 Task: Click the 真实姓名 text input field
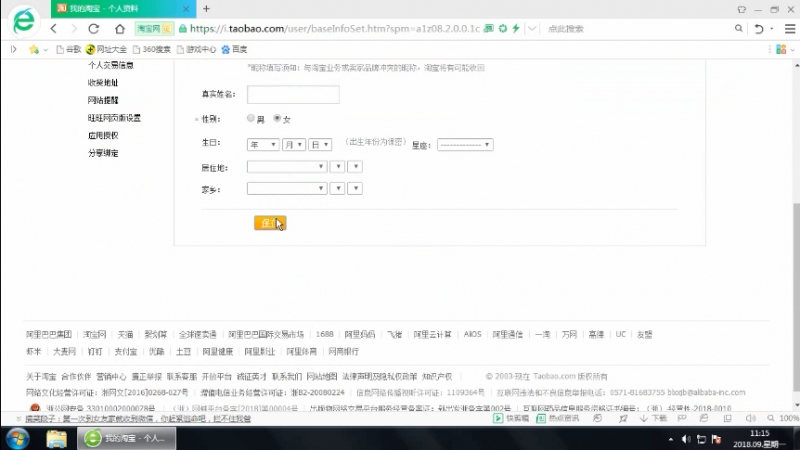(293, 94)
